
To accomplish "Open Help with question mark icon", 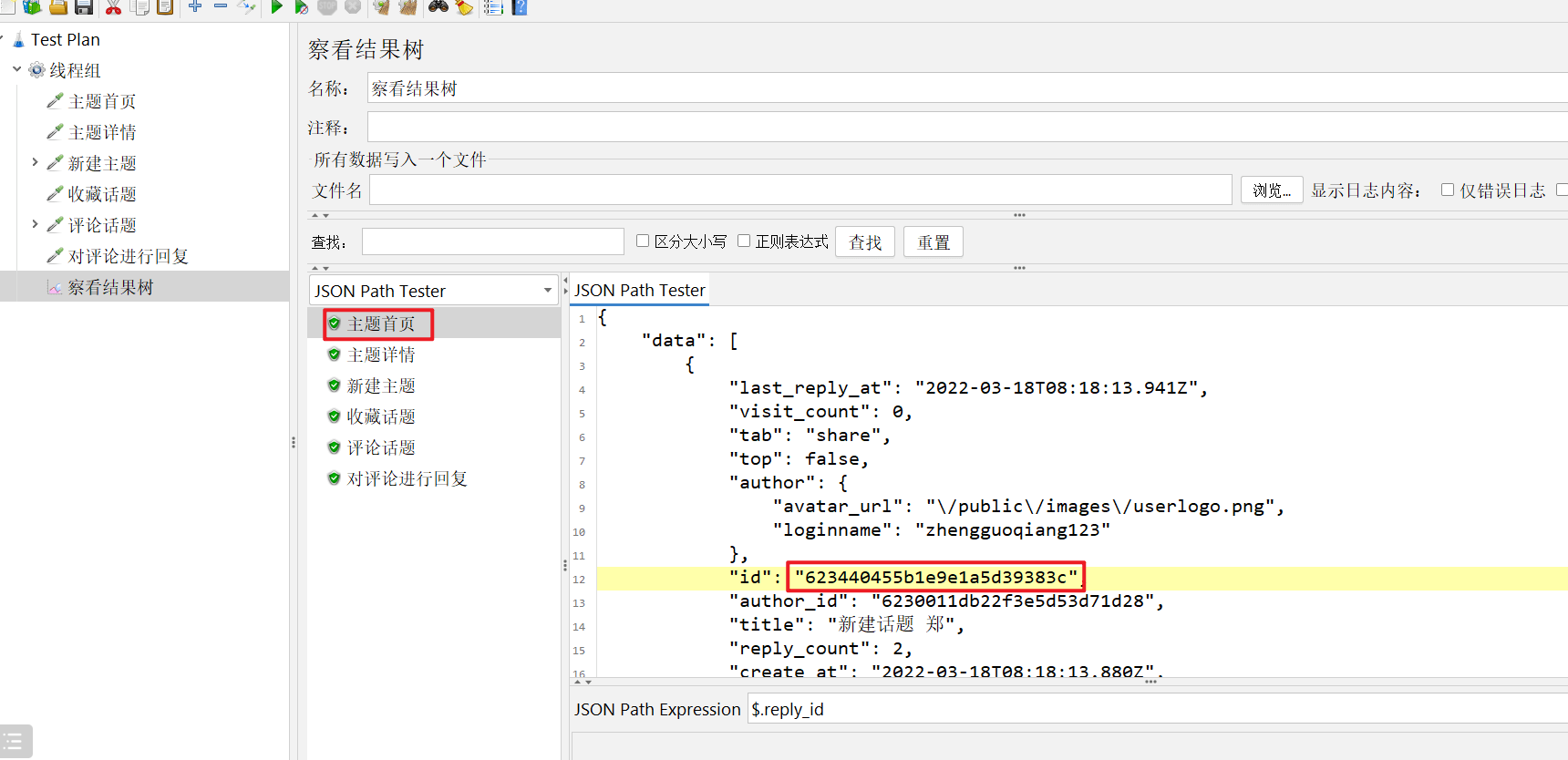I will (520, 6).
